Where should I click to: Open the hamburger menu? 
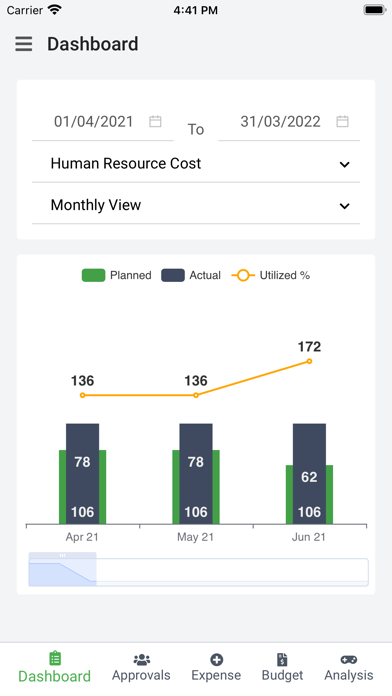coord(24,44)
